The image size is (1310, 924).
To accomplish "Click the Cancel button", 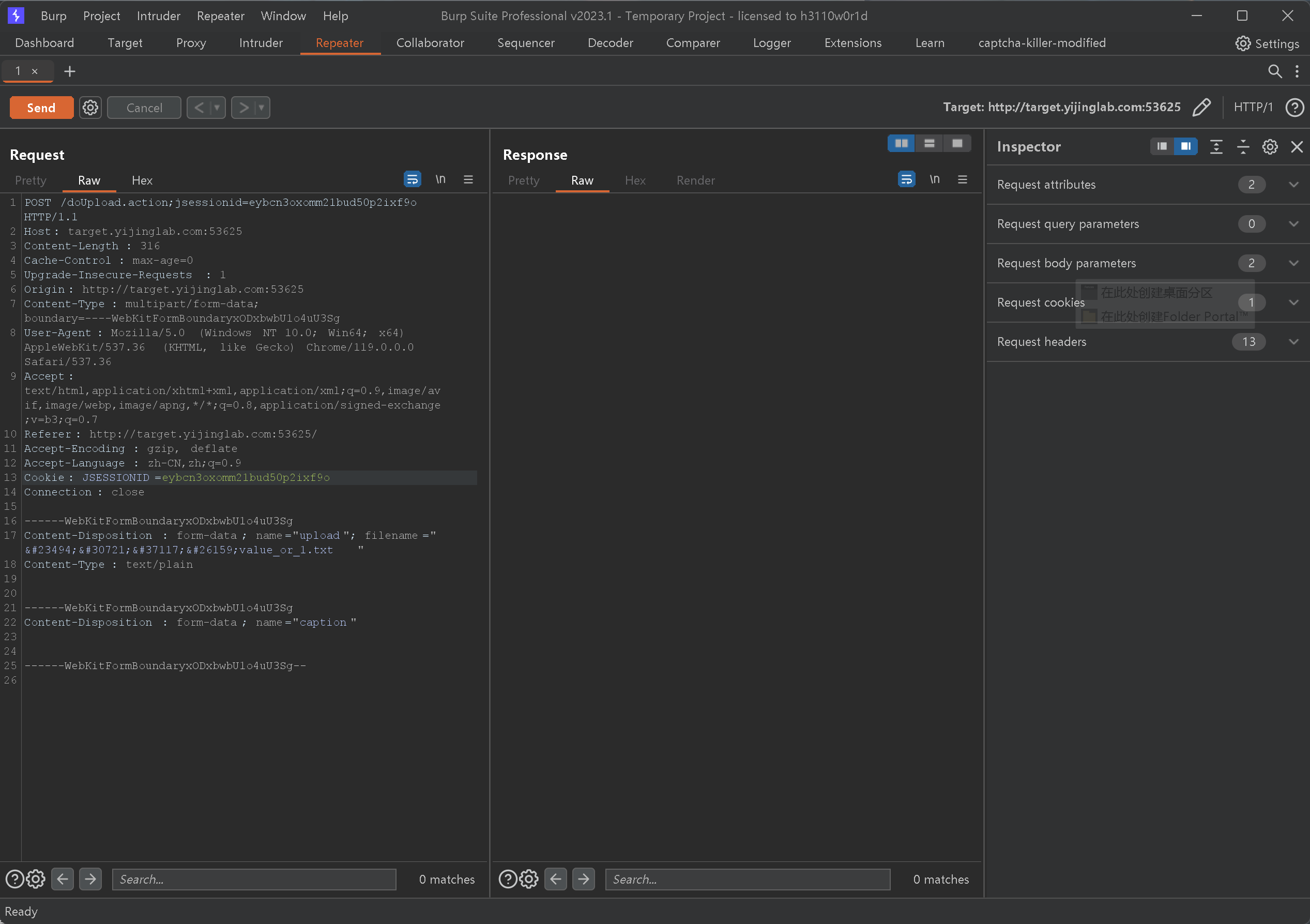I will [144, 108].
